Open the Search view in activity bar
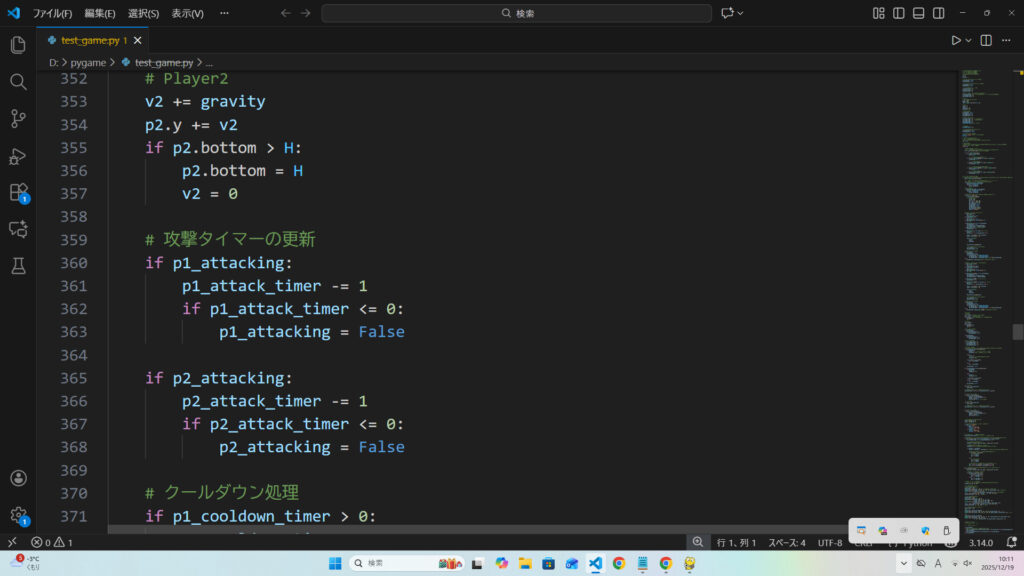 click(x=18, y=82)
